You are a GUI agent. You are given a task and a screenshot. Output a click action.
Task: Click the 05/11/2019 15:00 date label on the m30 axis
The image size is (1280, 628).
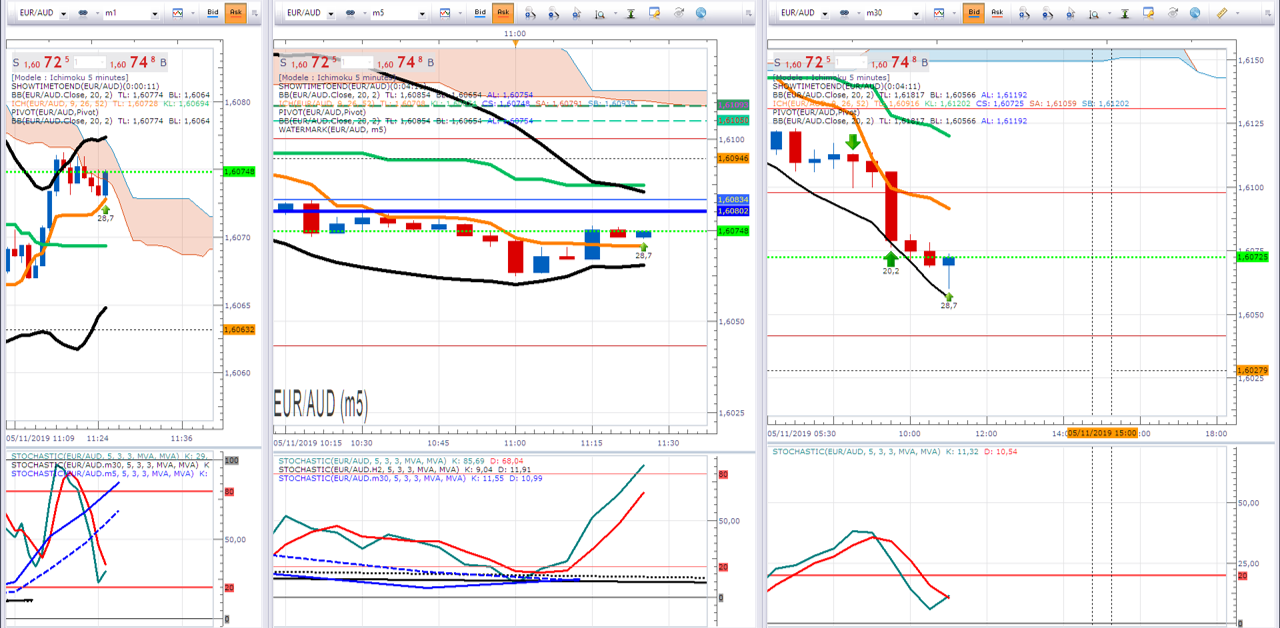(x=1104, y=433)
